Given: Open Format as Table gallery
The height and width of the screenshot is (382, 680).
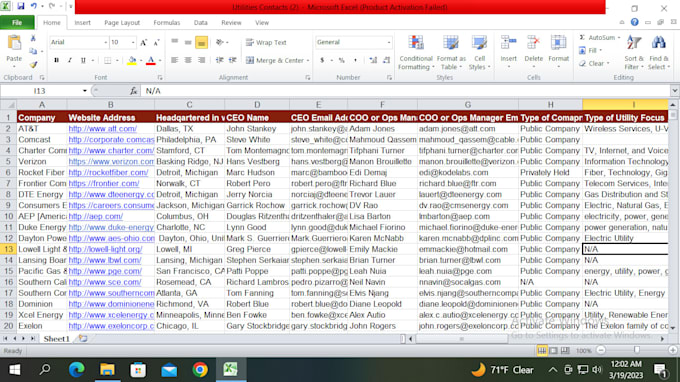Looking at the screenshot, I should point(451,52).
